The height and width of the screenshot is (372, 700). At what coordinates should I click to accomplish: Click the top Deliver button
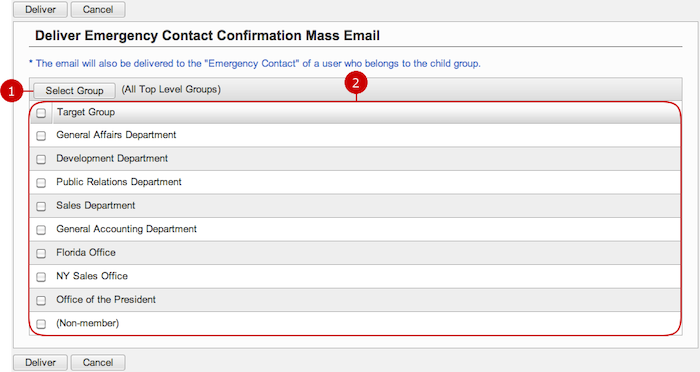coord(40,9)
